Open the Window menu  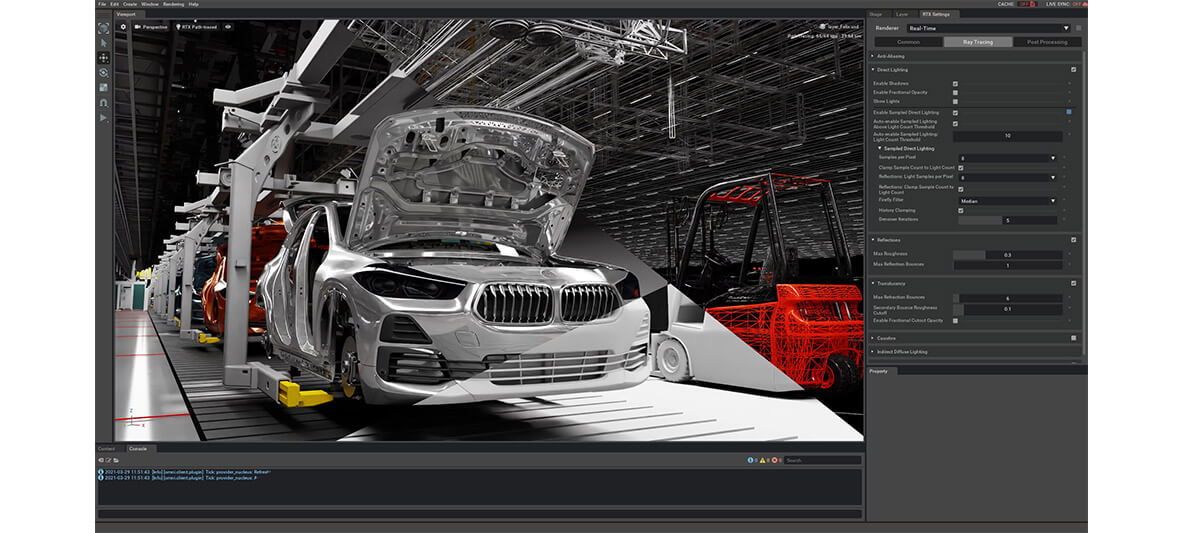click(150, 4)
